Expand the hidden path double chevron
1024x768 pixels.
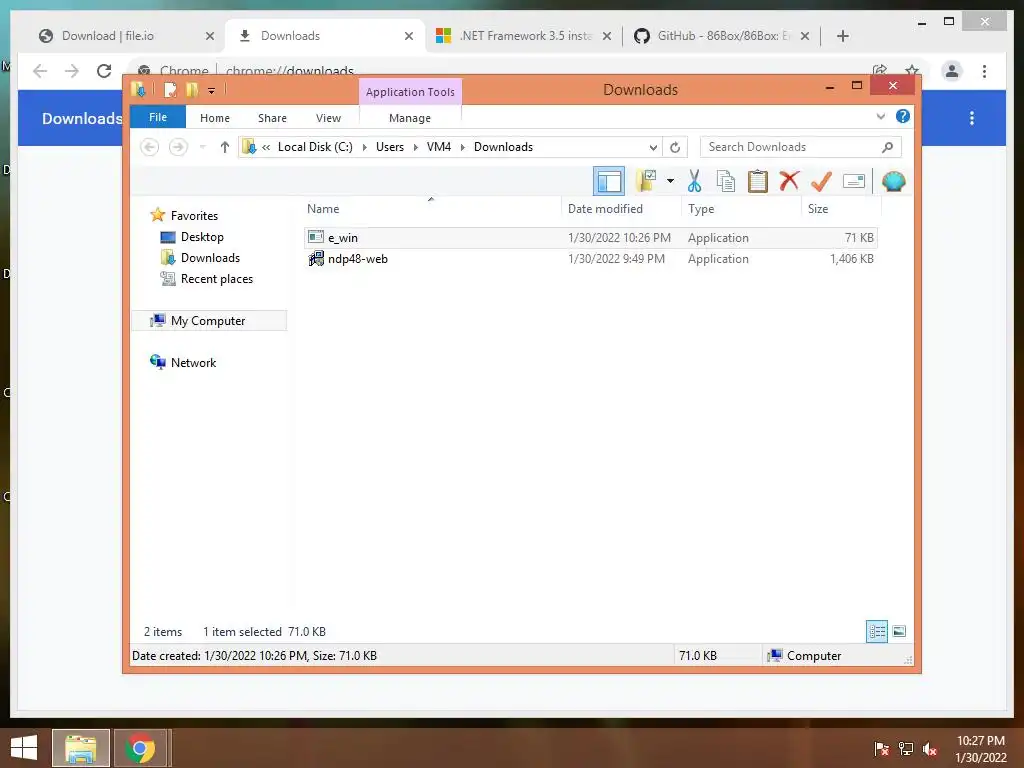[x=266, y=147]
